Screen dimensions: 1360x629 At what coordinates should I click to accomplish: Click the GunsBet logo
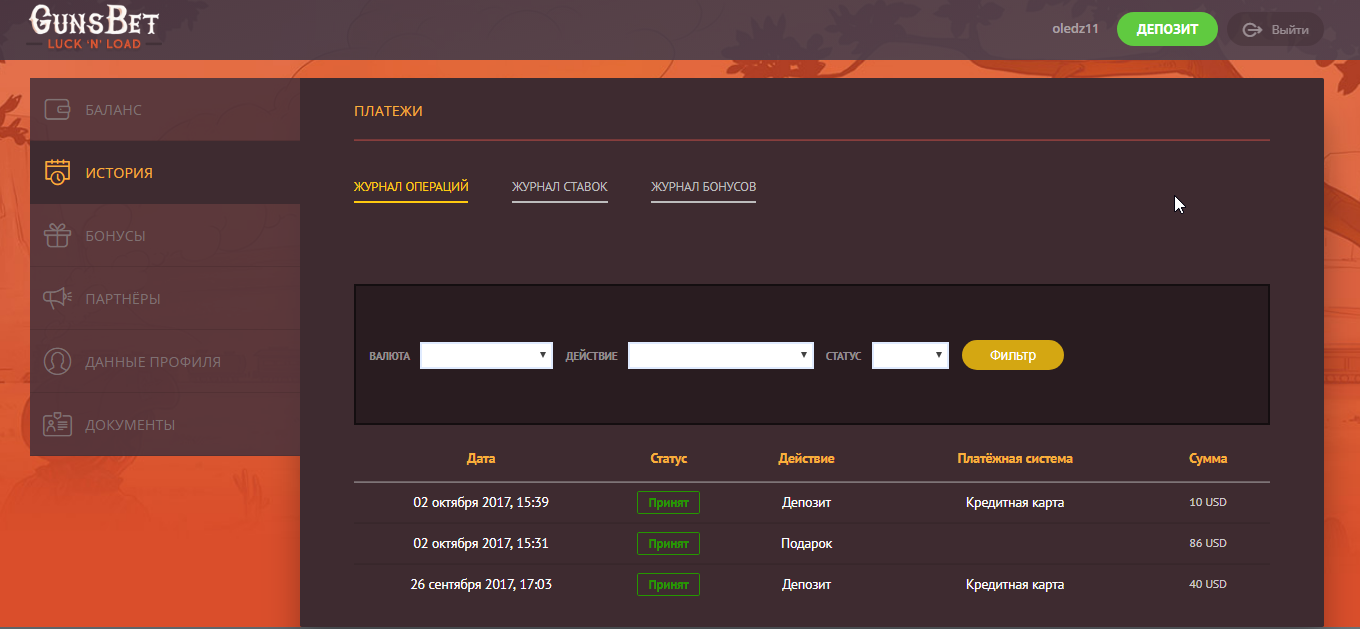(x=95, y=28)
